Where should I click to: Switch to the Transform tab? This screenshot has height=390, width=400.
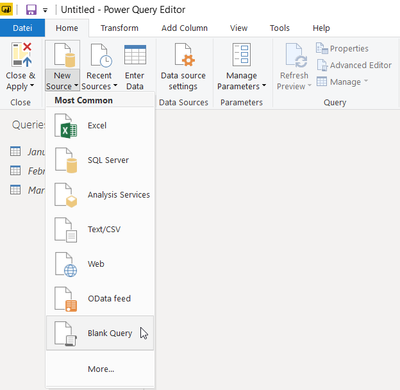120,28
